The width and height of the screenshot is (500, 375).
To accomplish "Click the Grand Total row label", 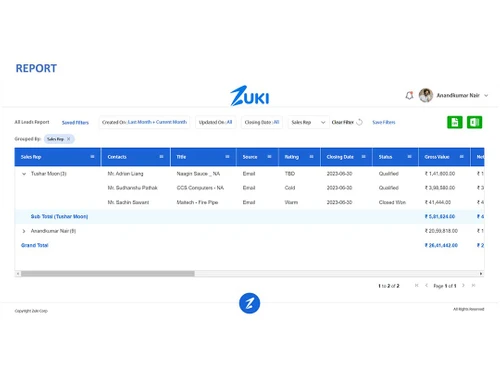I will point(35,245).
